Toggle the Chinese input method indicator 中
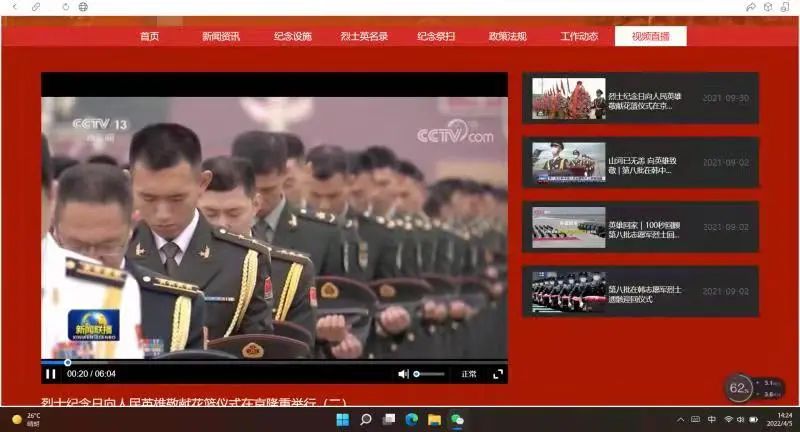800x432 pixels. (x=712, y=419)
